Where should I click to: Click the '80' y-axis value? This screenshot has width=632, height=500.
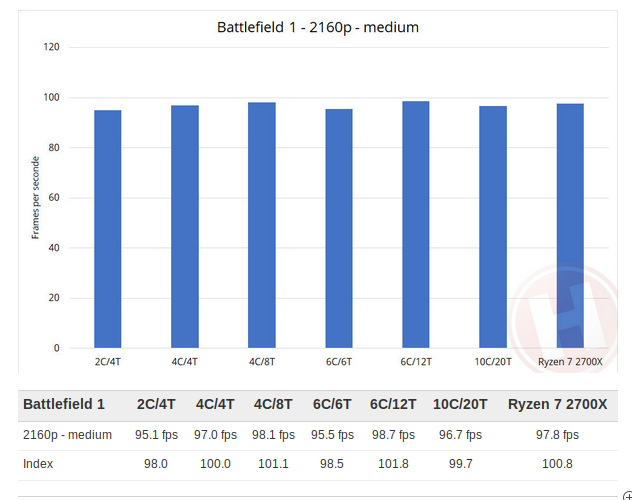[54, 147]
